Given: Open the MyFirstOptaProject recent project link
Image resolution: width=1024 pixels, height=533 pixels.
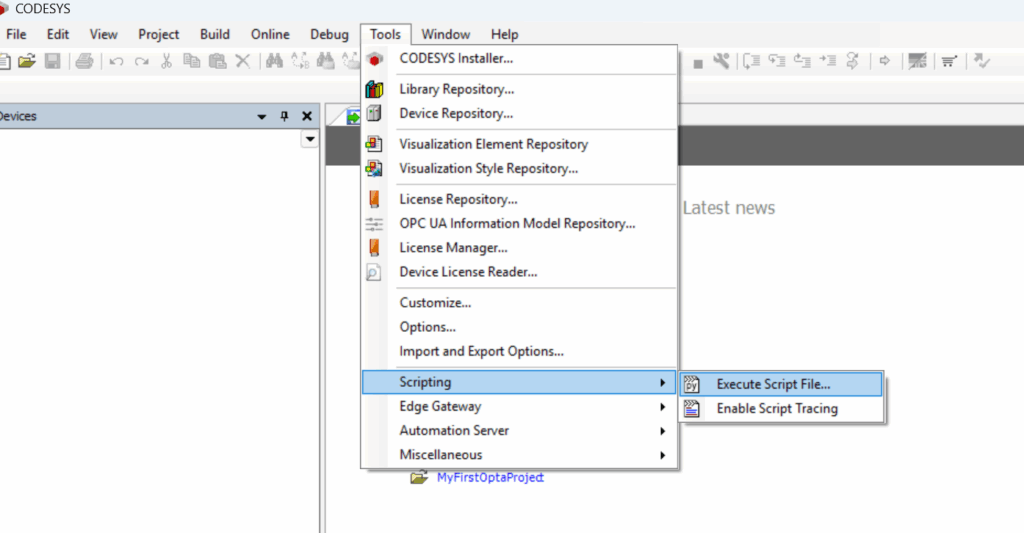Looking at the screenshot, I should click(490, 477).
